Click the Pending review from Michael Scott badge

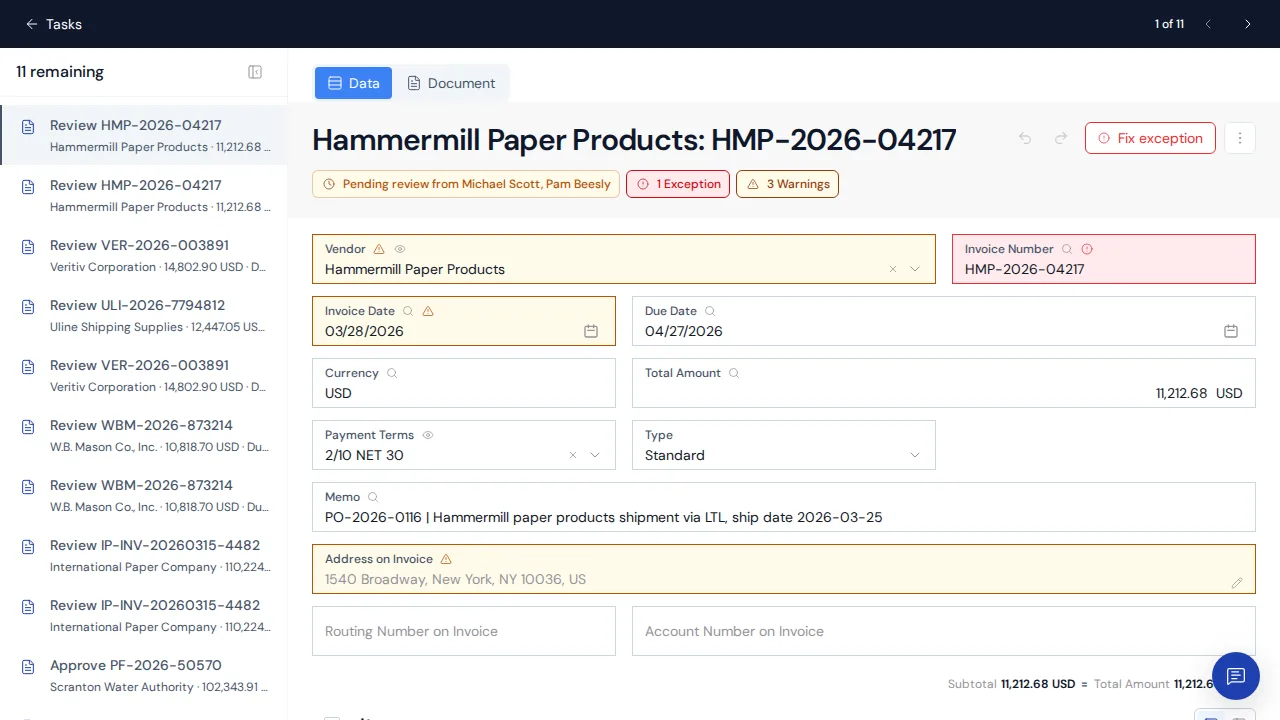point(466,184)
